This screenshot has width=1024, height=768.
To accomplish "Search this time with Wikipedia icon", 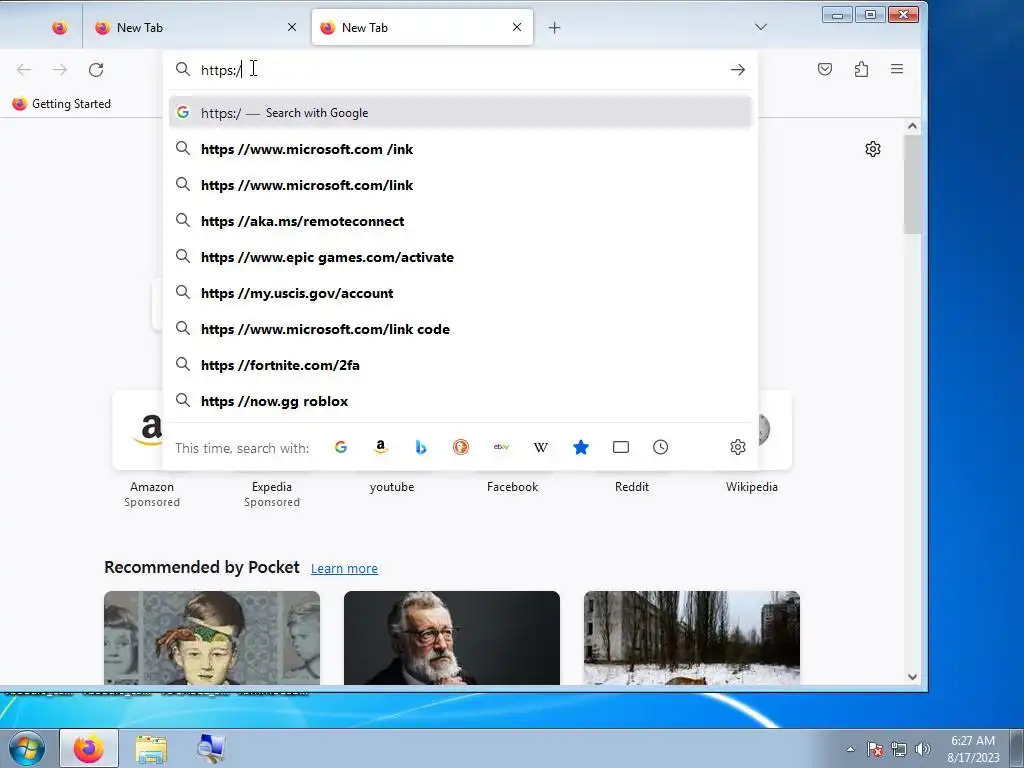I will [541, 447].
